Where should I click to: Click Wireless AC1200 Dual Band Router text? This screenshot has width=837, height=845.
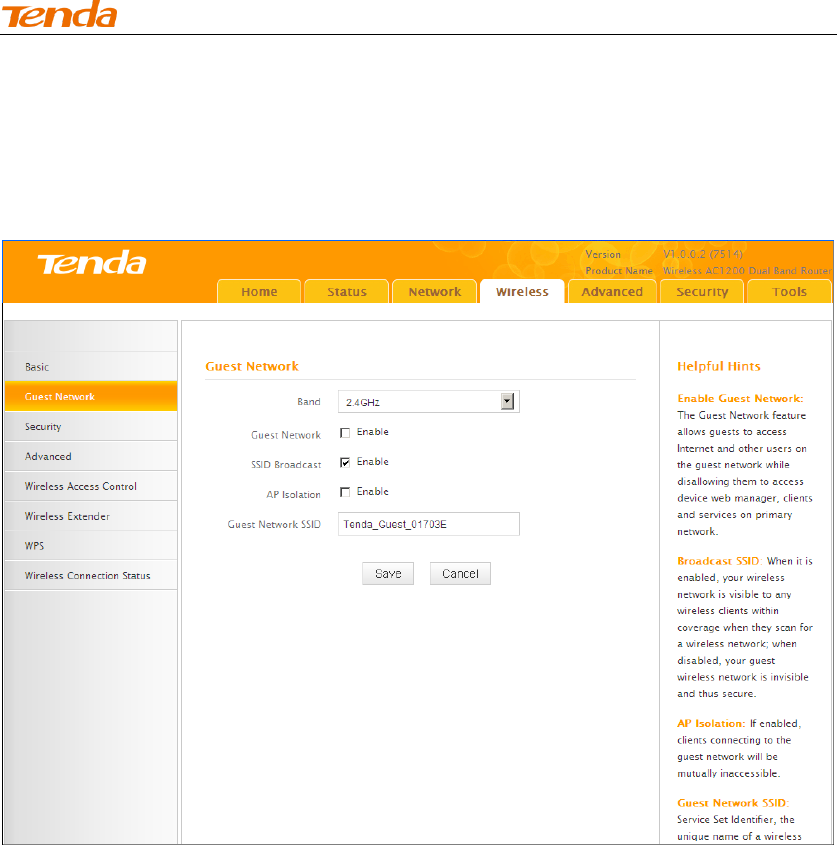pos(747,271)
